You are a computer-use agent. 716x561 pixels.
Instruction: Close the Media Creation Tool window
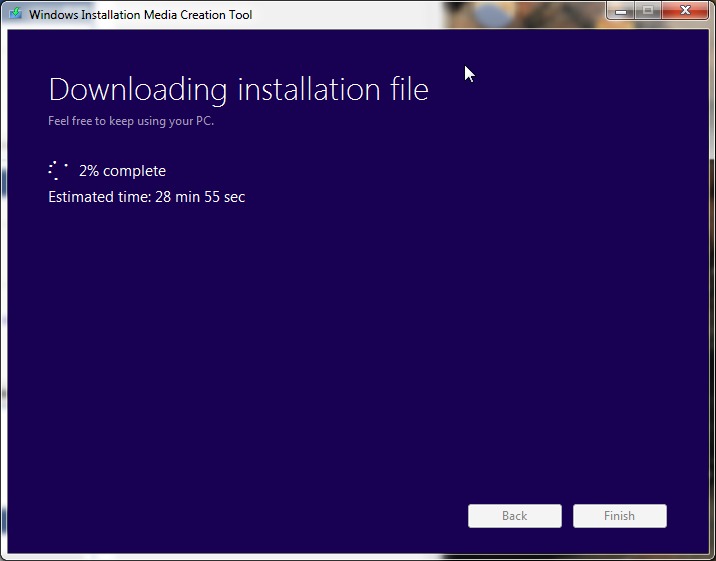coord(685,10)
